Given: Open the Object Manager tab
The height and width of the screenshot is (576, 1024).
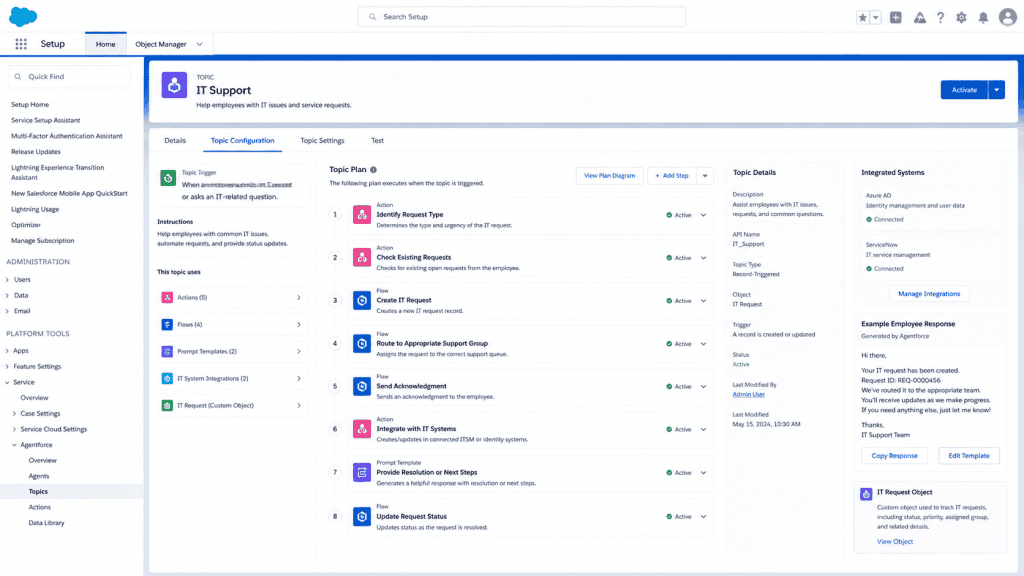Looking at the screenshot, I should tap(161, 44).
